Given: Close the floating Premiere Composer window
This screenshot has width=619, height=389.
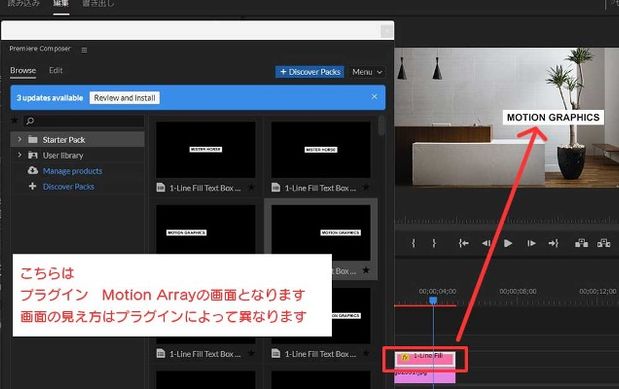Looking at the screenshot, I should [387, 31].
